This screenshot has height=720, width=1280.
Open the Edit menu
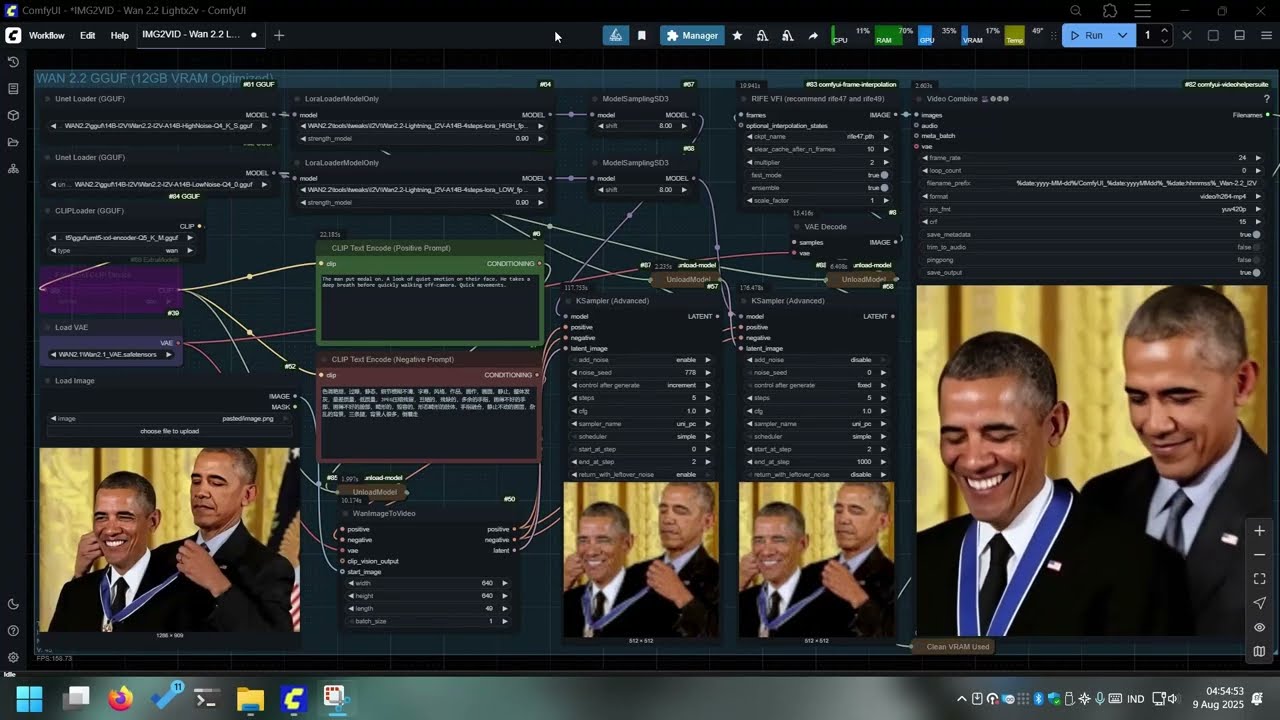88,35
